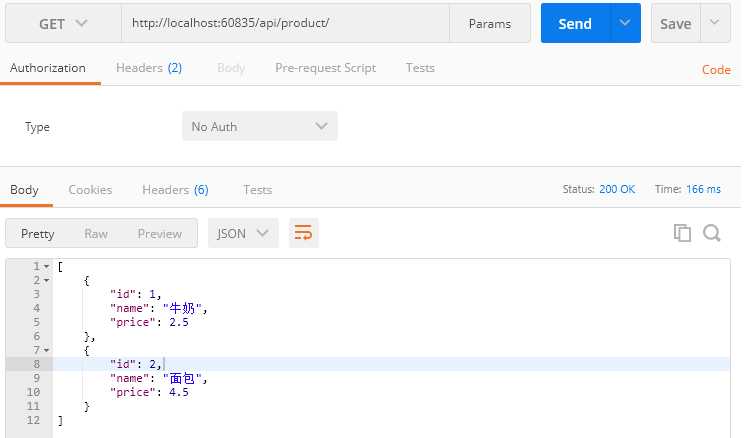
Task: Open the Code link
Action: (x=716, y=70)
